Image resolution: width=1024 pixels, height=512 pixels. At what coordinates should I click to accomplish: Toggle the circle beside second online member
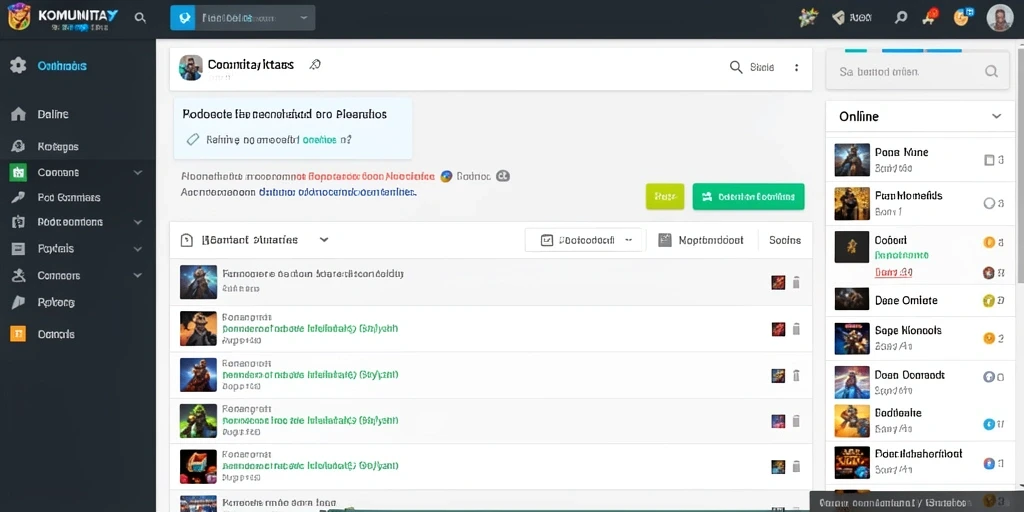(x=989, y=203)
